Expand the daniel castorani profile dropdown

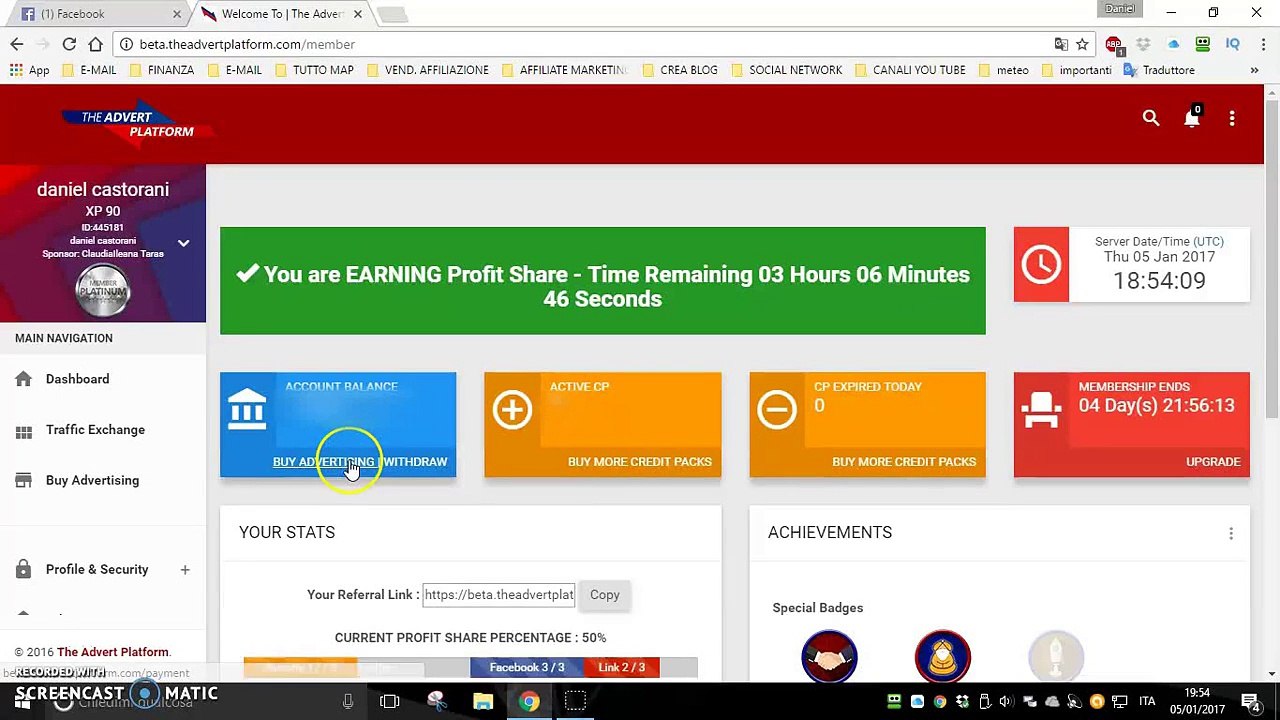point(183,243)
